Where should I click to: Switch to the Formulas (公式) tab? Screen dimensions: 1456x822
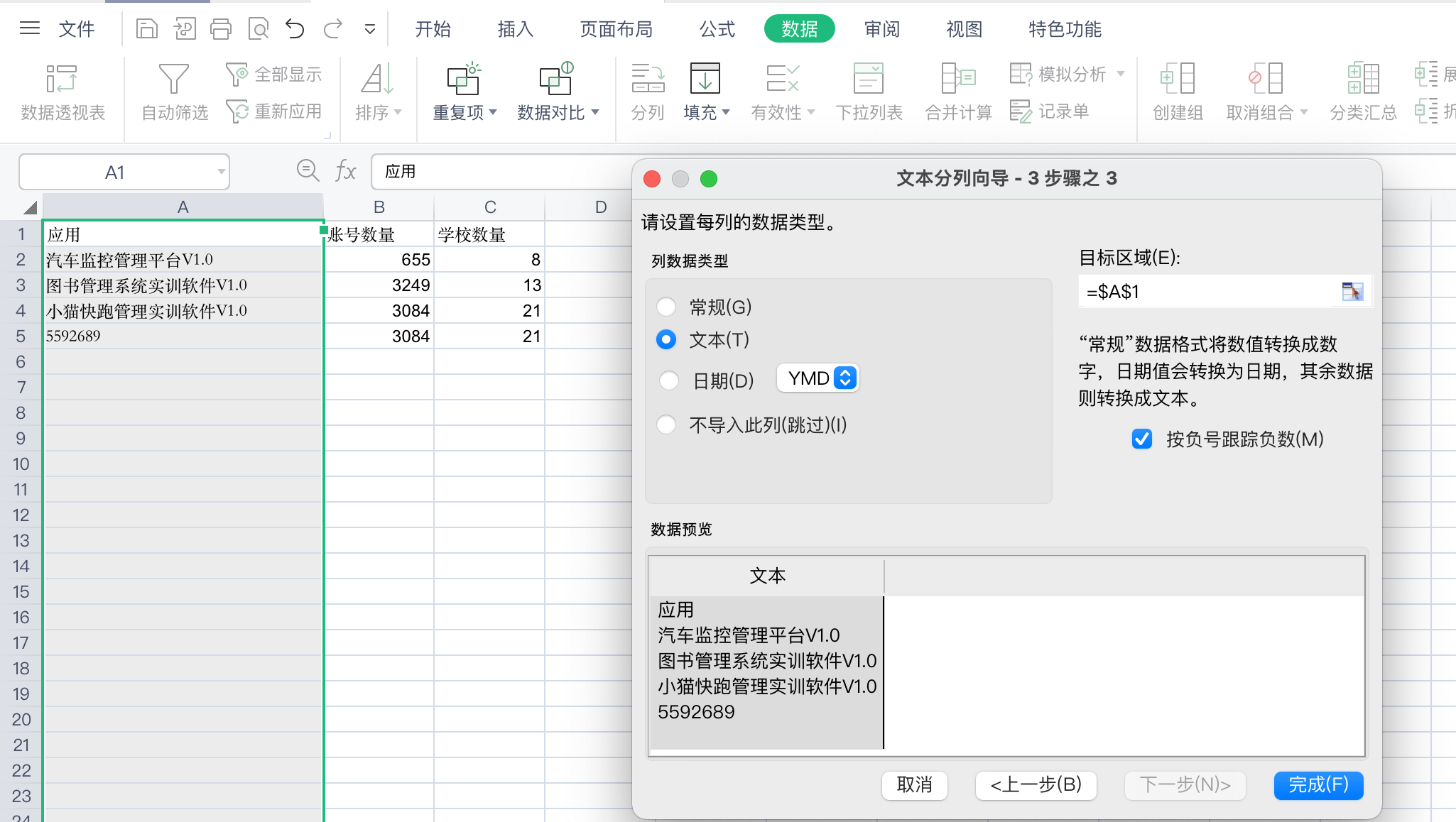(717, 29)
